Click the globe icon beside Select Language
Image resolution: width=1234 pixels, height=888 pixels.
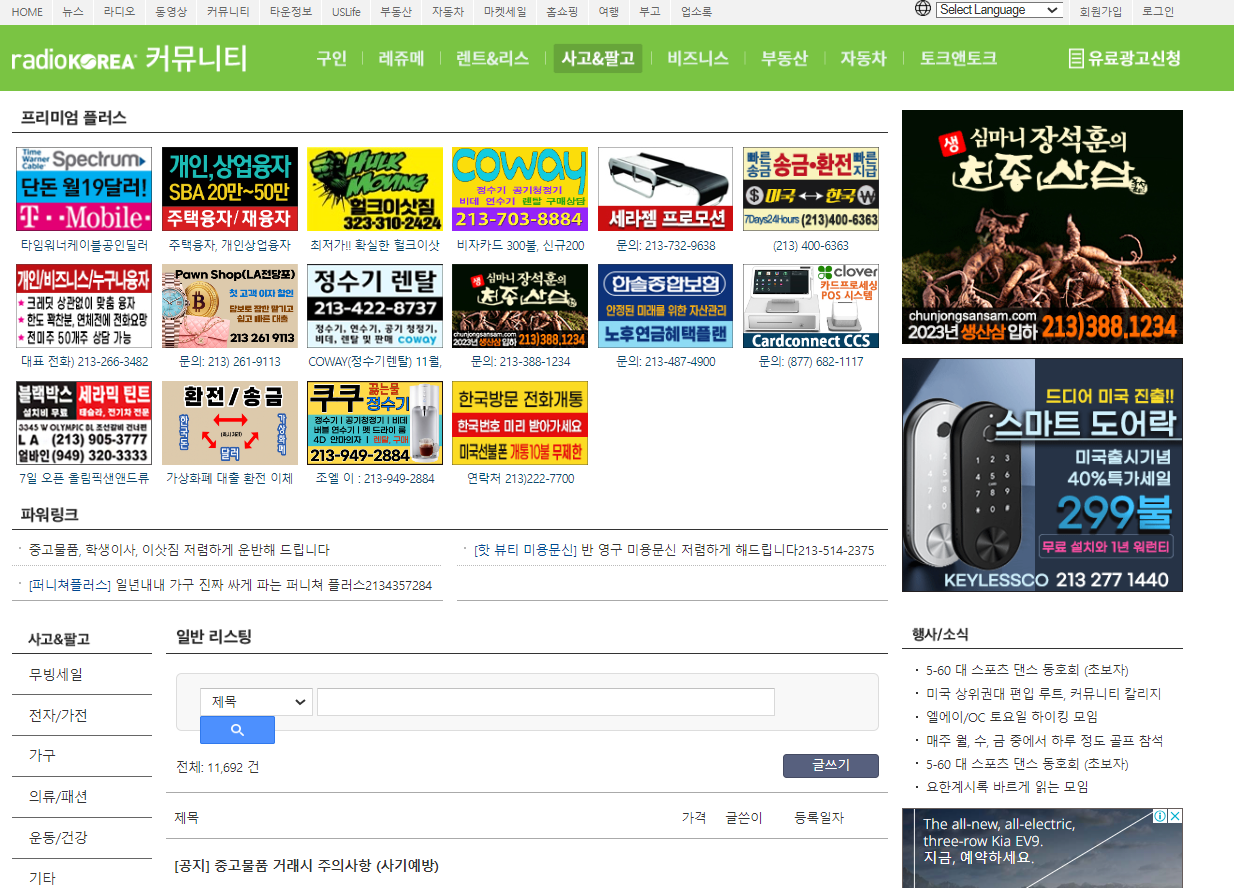point(923,9)
